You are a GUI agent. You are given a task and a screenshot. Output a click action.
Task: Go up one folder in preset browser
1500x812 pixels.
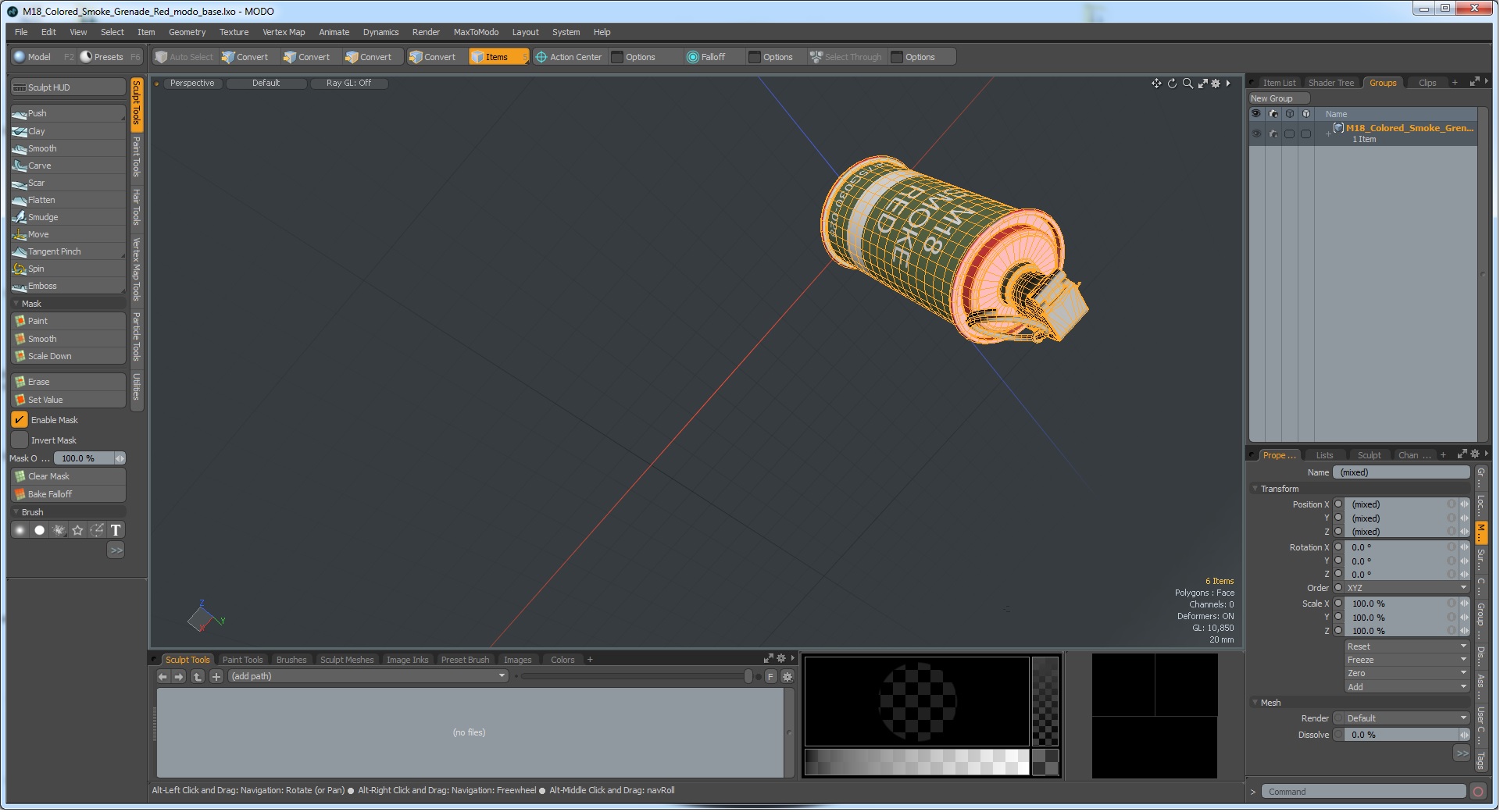[198, 677]
